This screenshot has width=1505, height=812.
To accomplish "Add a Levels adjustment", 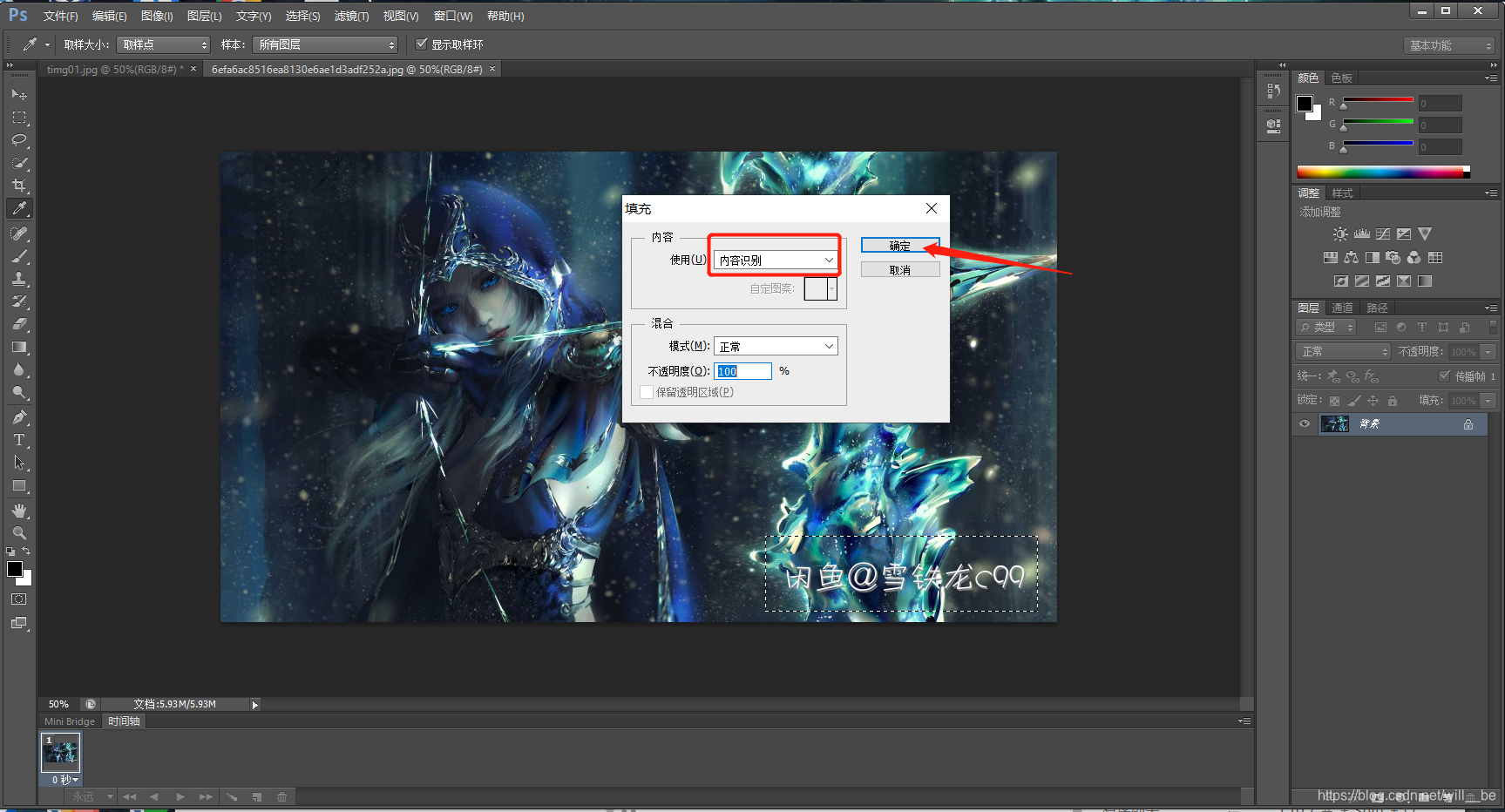I will [x=1361, y=234].
